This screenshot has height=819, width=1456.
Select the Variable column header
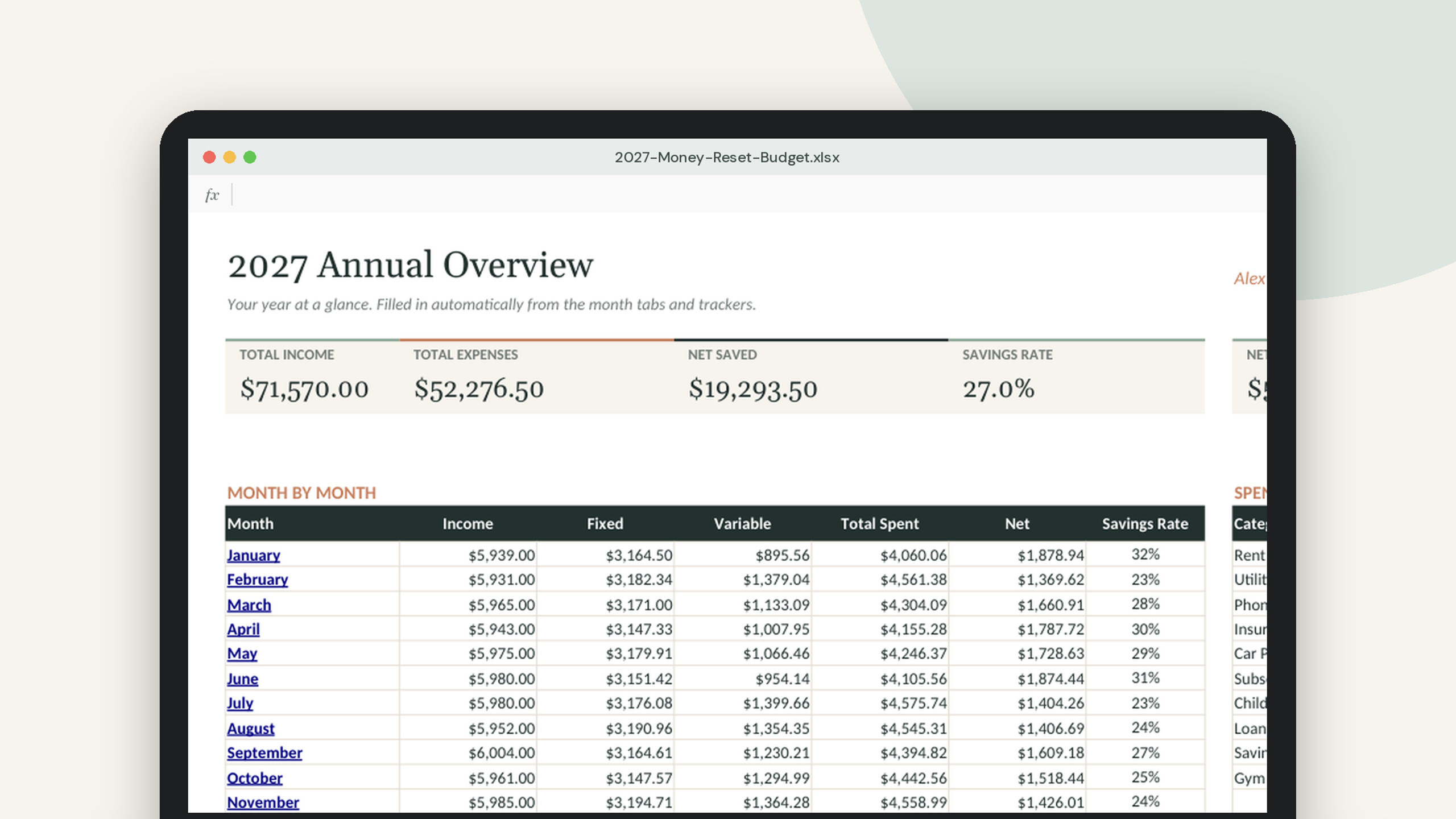click(x=742, y=523)
